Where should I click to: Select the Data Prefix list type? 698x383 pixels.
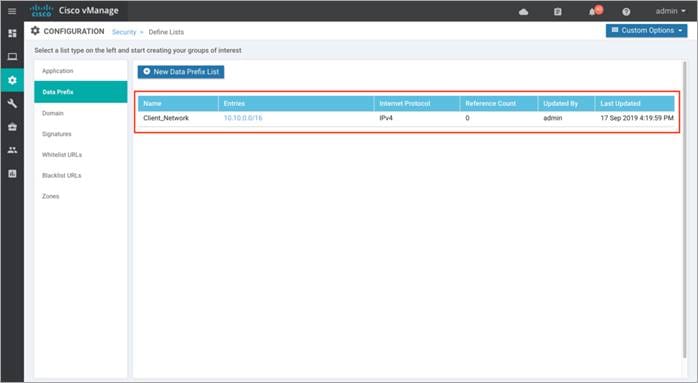pyautogui.click(x=81, y=92)
